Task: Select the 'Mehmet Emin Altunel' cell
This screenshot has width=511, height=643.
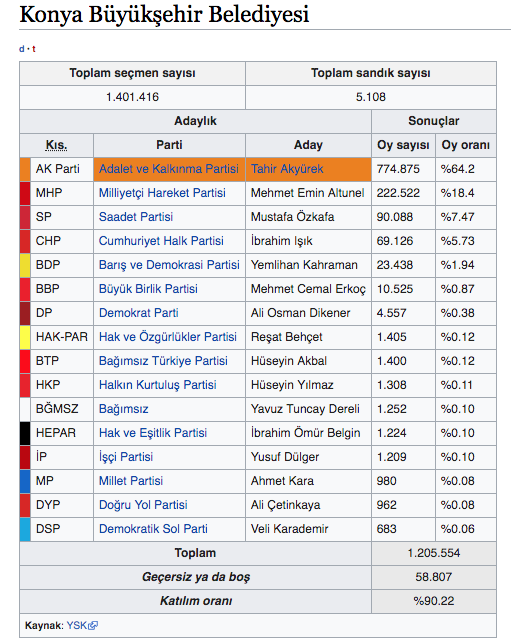Action: tap(308, 193)
